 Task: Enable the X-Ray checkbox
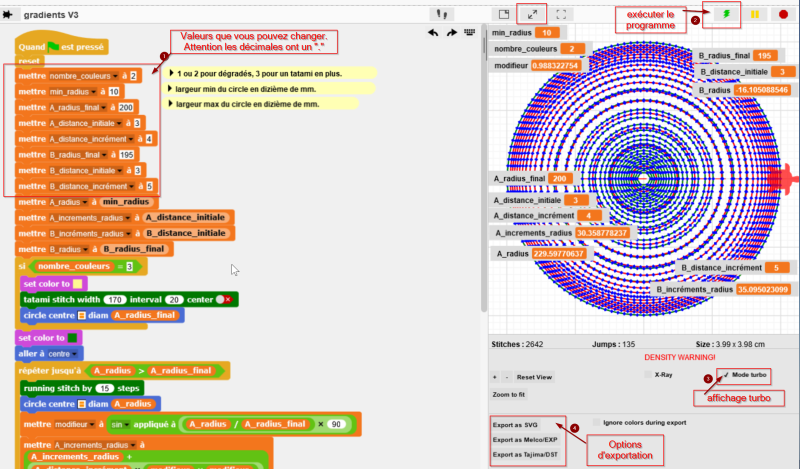648,375
